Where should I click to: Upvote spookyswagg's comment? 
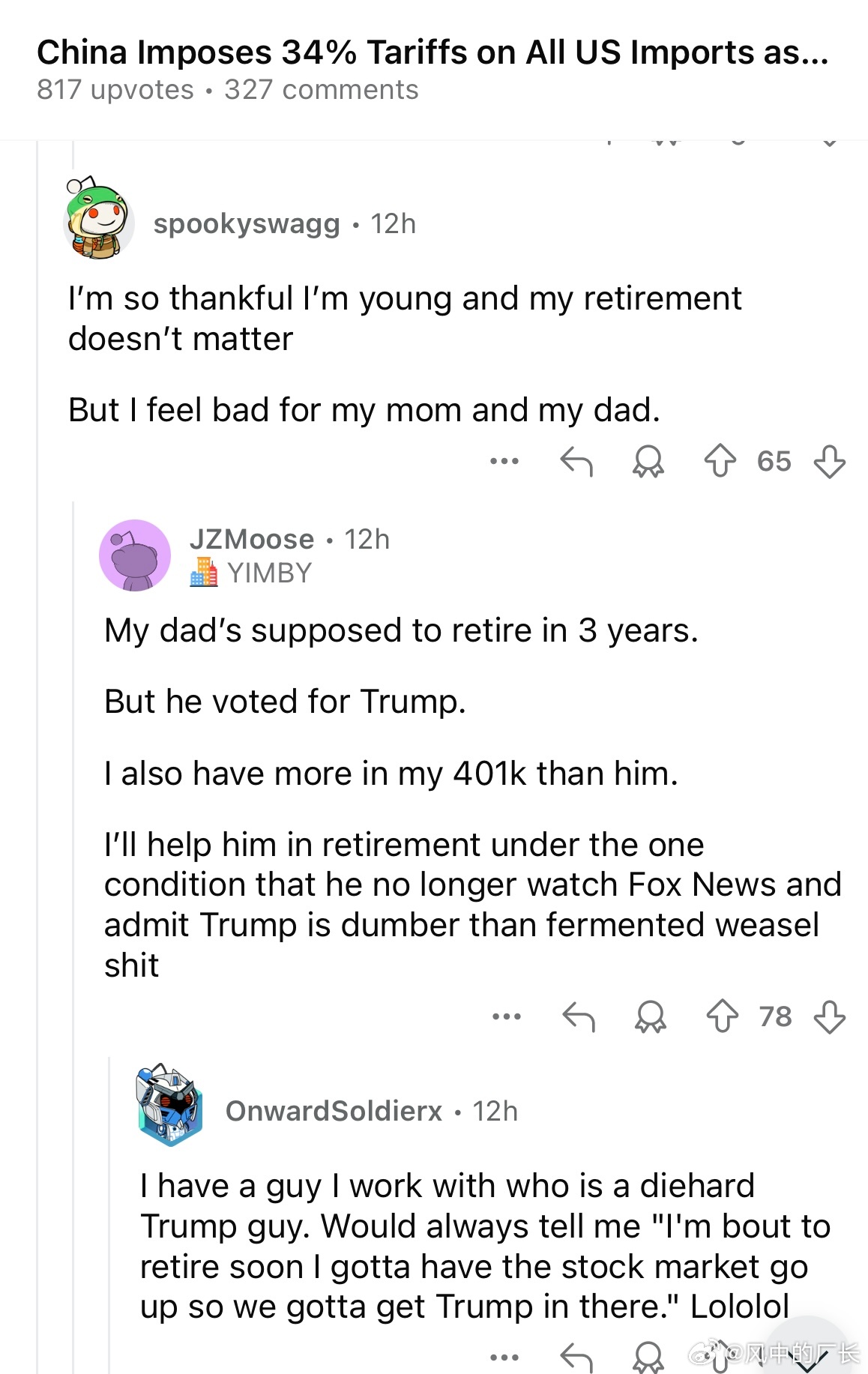pyautogui.click(x=720, y=461)
